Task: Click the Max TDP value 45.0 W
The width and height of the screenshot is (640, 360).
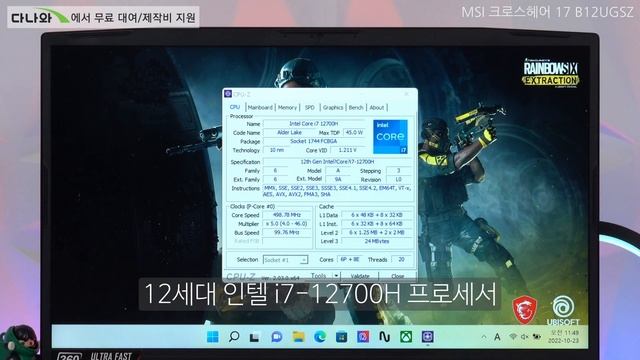Action: coord(354,132)
